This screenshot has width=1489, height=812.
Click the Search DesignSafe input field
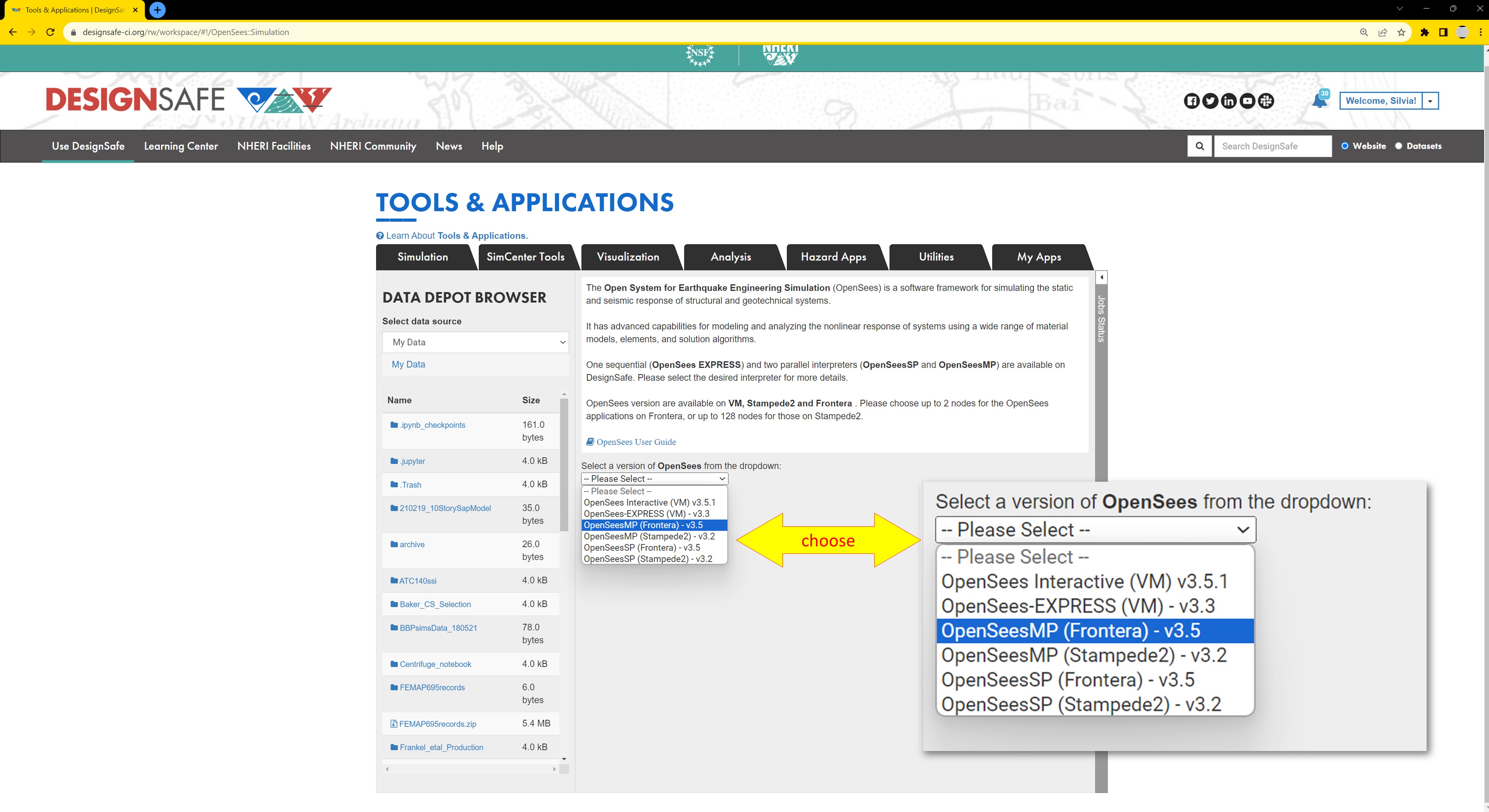[x=1272, y=146]
